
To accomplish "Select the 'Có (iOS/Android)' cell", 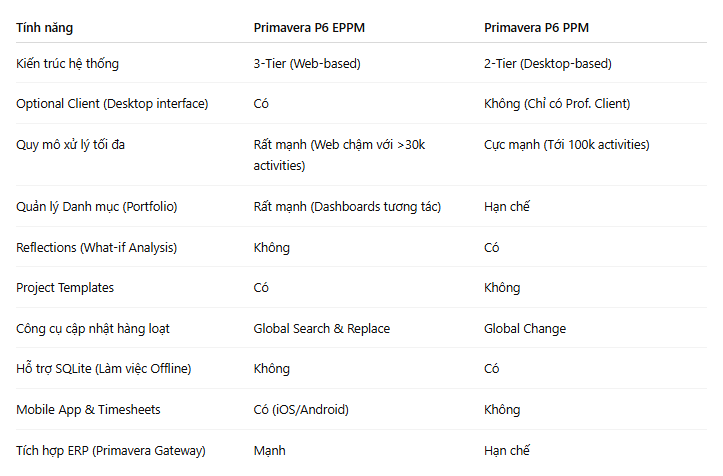I will pos(301,409).
